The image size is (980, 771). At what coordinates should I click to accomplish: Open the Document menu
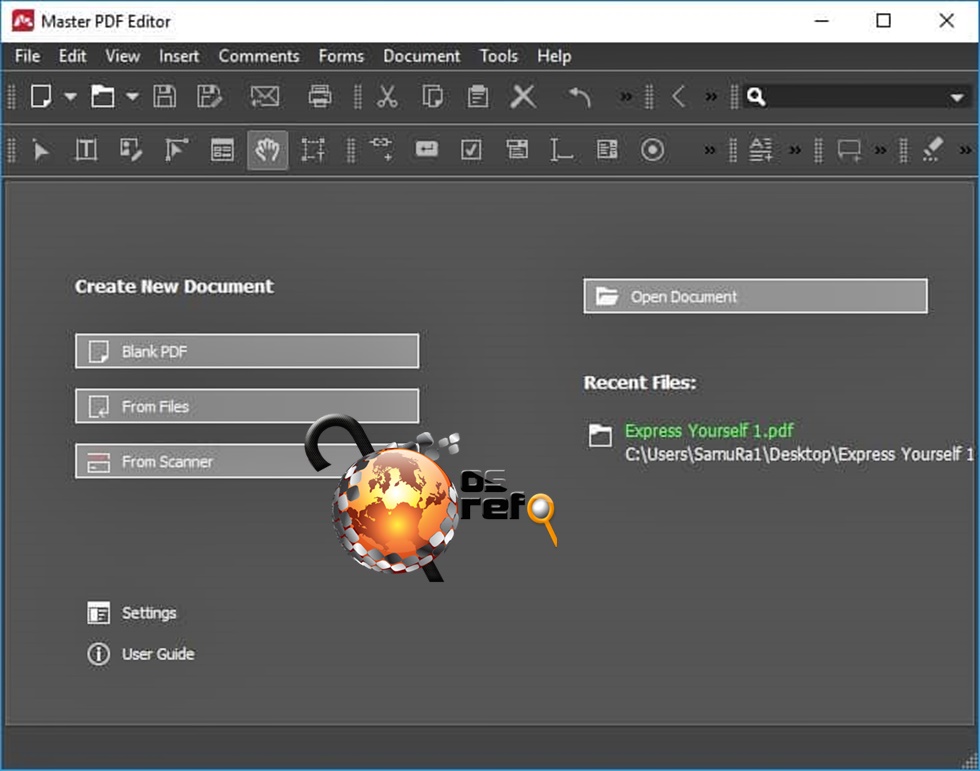[x=422, y=56]
